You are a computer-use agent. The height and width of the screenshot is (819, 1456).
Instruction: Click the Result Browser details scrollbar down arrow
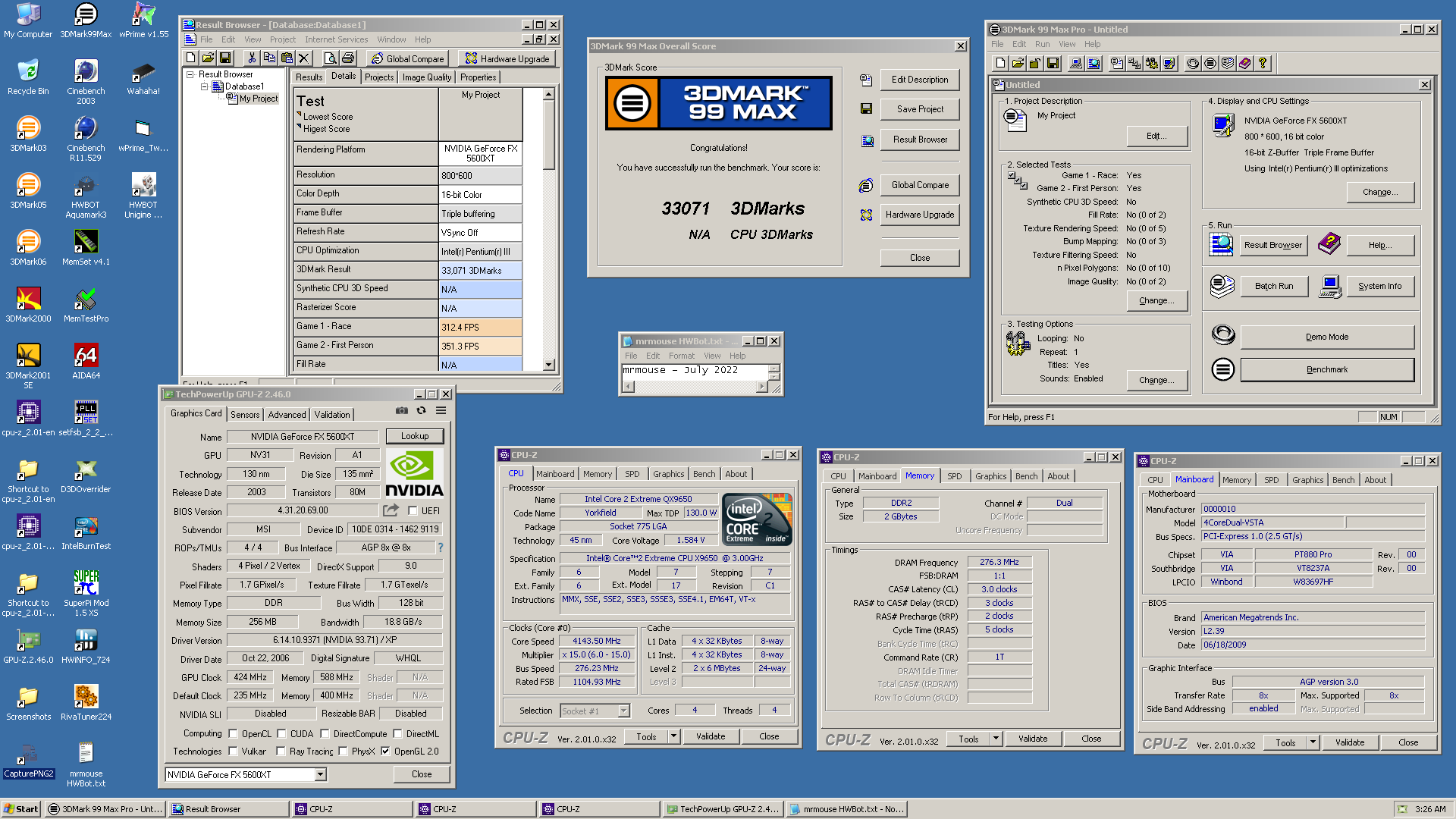[549, 365]
